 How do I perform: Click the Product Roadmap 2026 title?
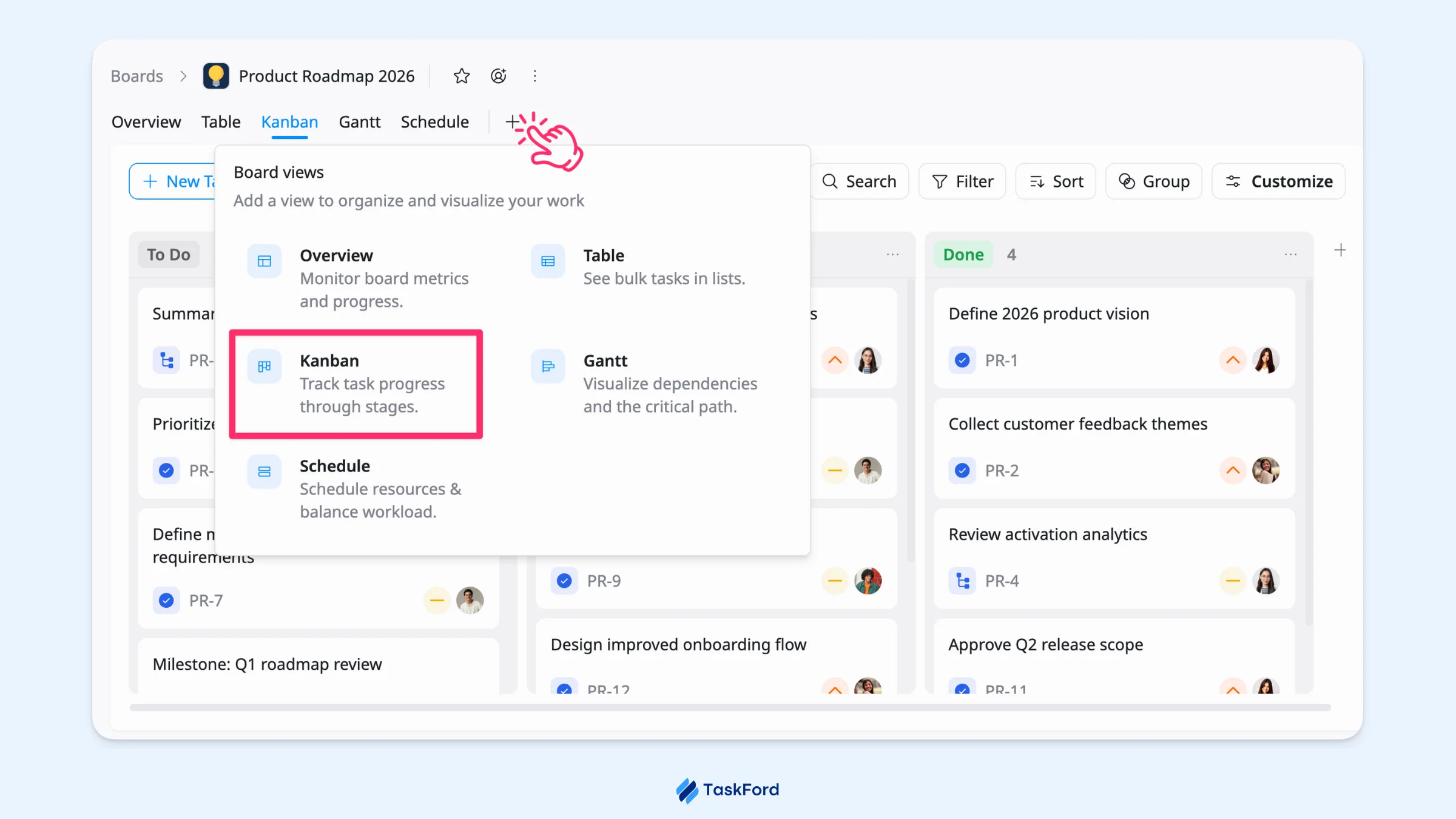pyautogui.click(x=326, y=76)
